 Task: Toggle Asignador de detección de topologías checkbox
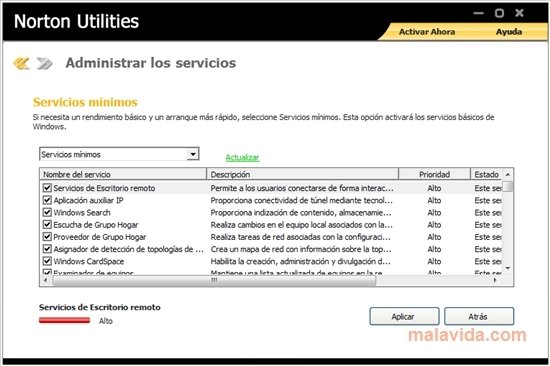[47, 249]
